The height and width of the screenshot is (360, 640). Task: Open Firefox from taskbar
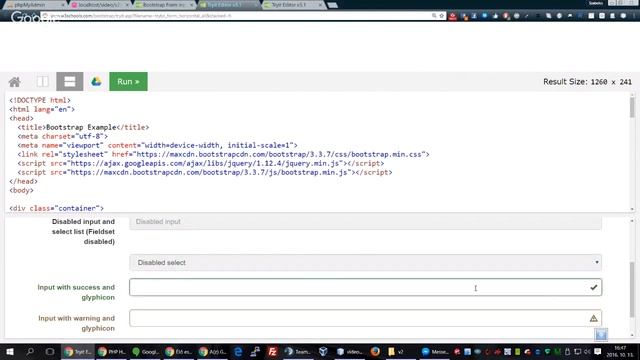(x=375, y=351)
